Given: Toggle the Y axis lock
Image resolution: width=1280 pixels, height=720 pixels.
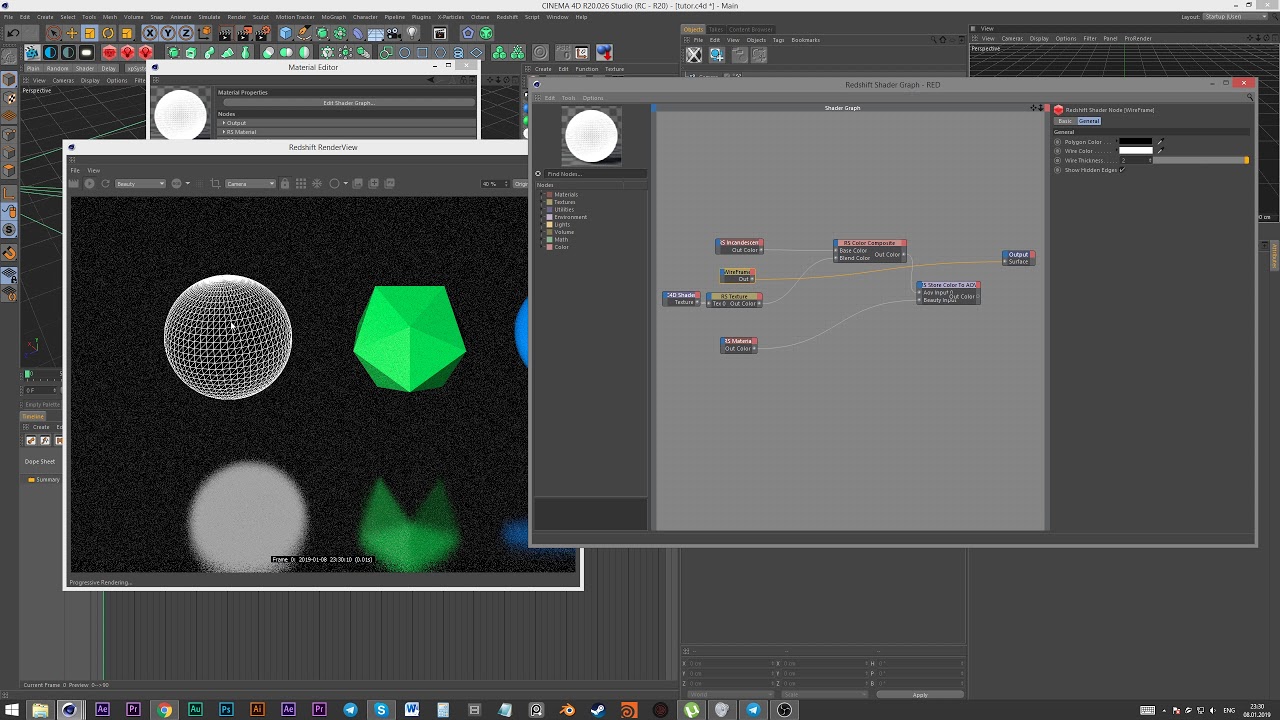Looking at the screenshot, I should click(168, 33).
